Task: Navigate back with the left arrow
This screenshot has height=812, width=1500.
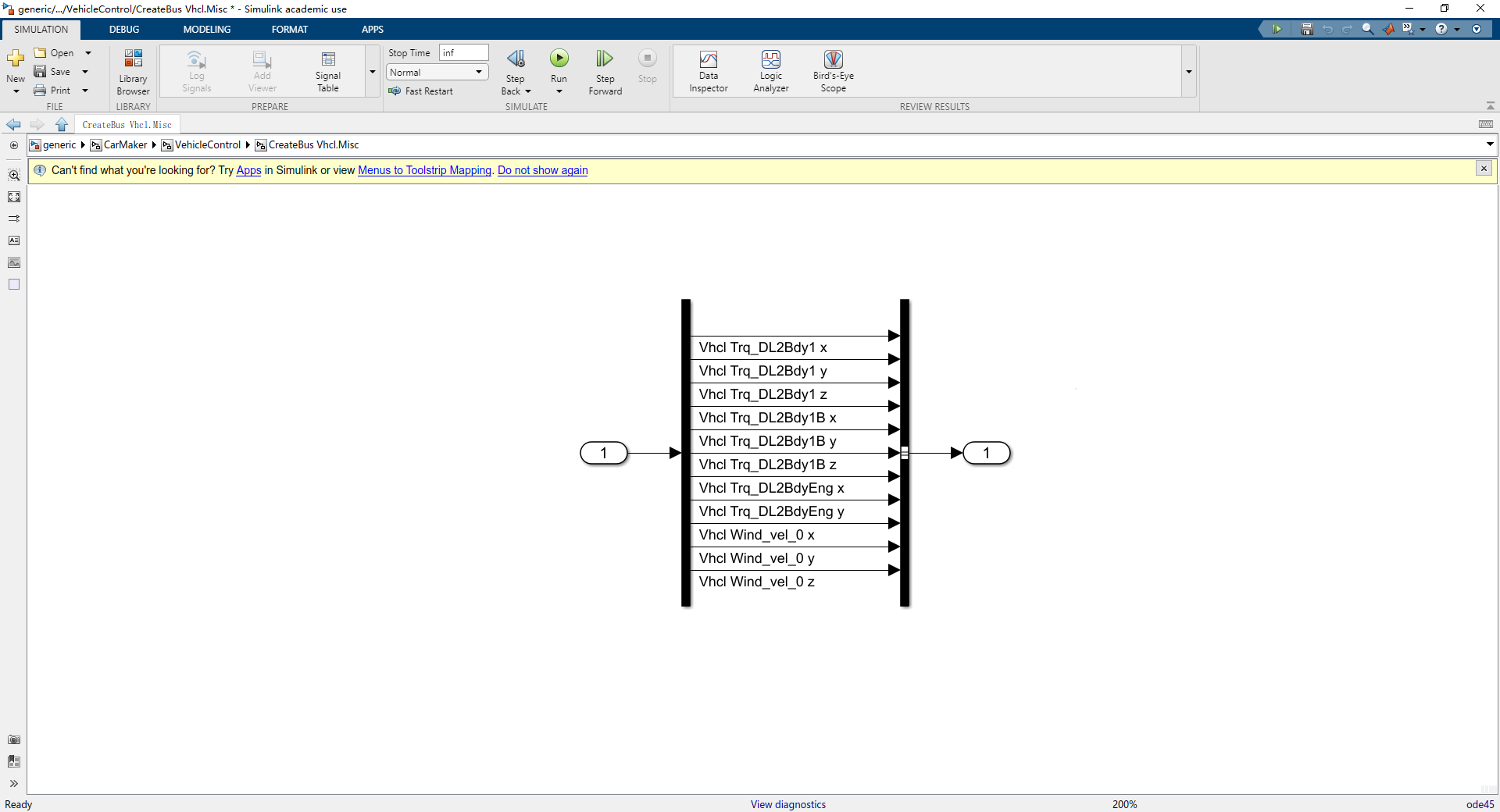Action: tap(13, 125)
